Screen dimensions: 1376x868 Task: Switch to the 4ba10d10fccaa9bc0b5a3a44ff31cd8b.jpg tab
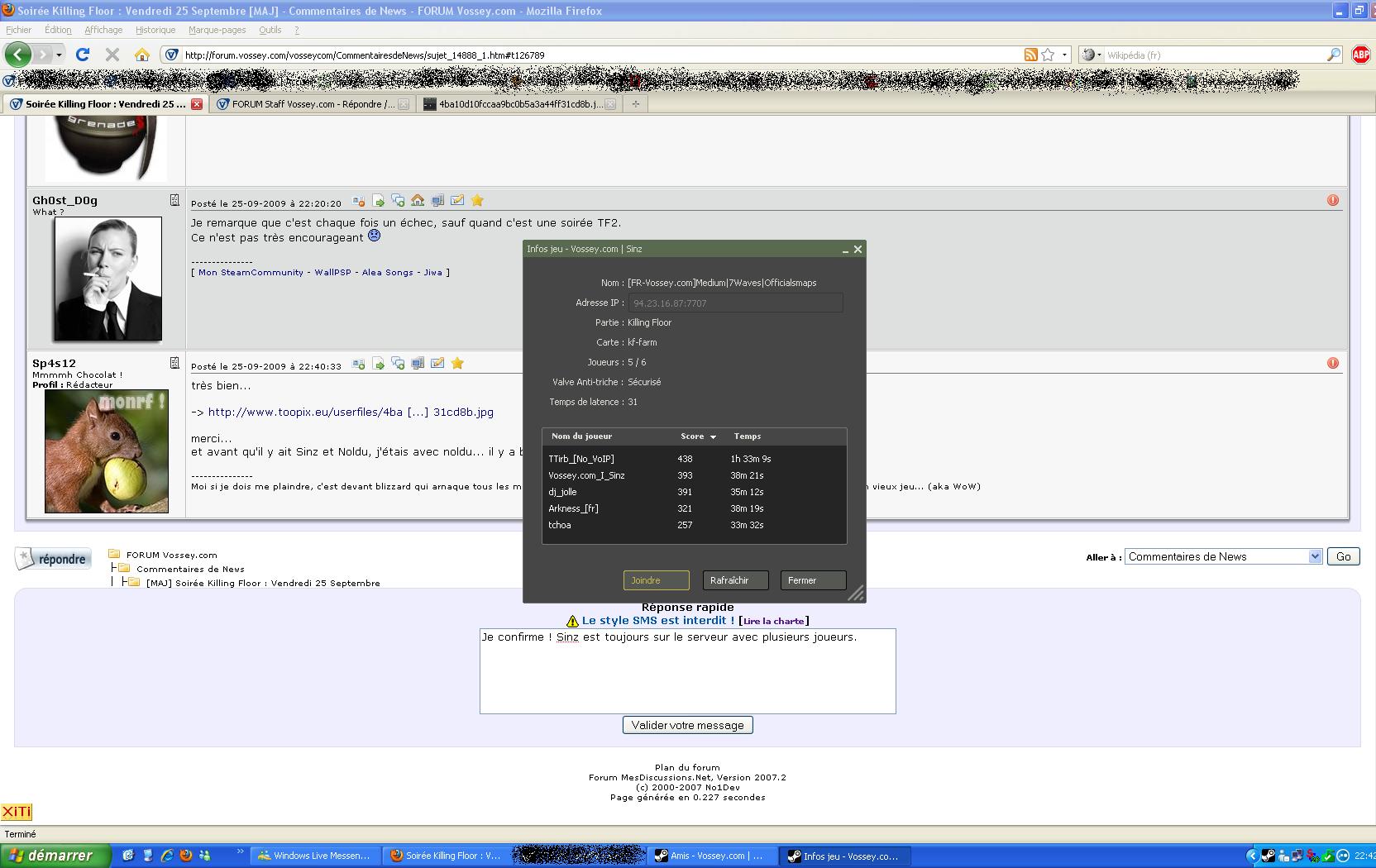click(x=519, y=104)
